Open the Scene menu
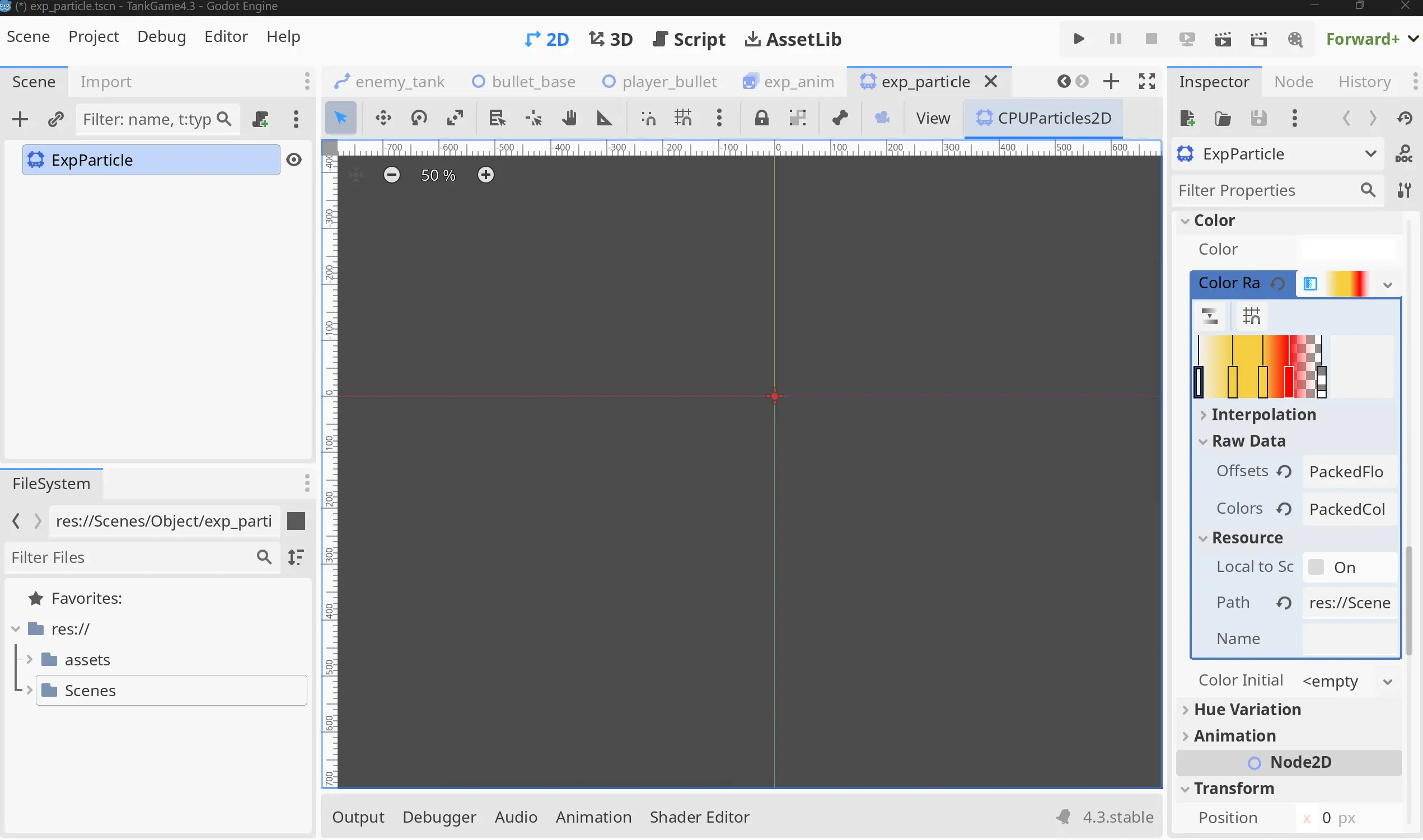This screenshot has height=840, width=1423. coord(29,36)
